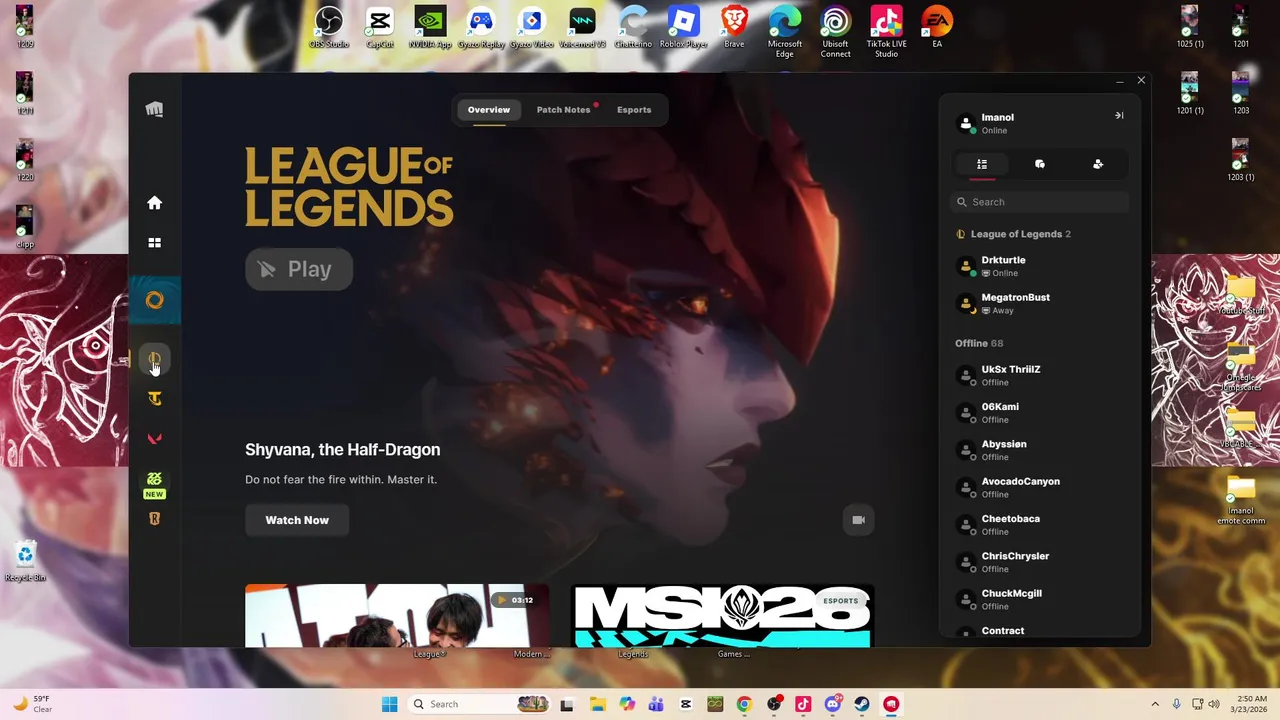Launch OBS Studio from the desktop
Screen dimensions: 1280x720
(329, 28)
